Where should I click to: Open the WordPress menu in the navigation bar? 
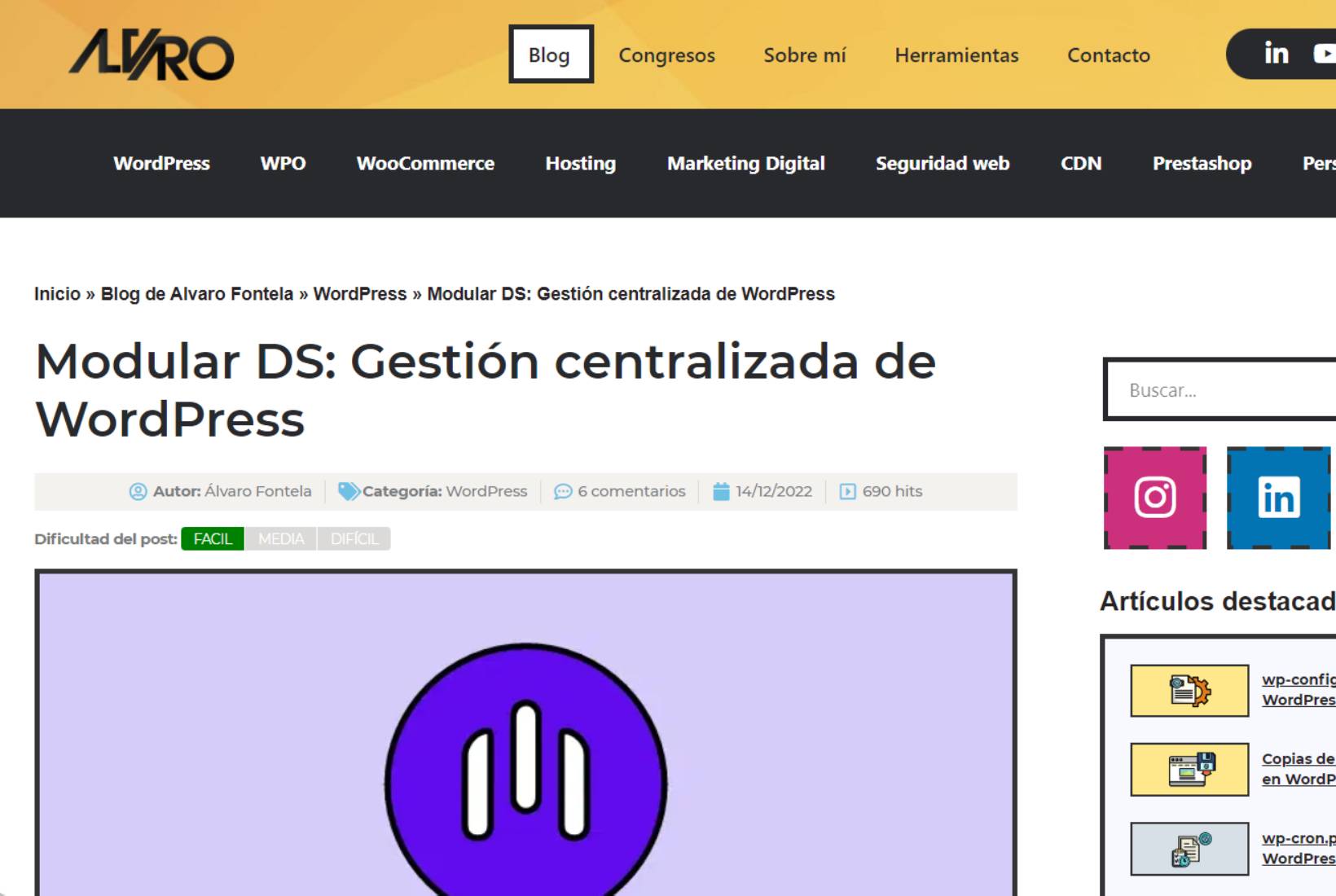coord(161,163)
